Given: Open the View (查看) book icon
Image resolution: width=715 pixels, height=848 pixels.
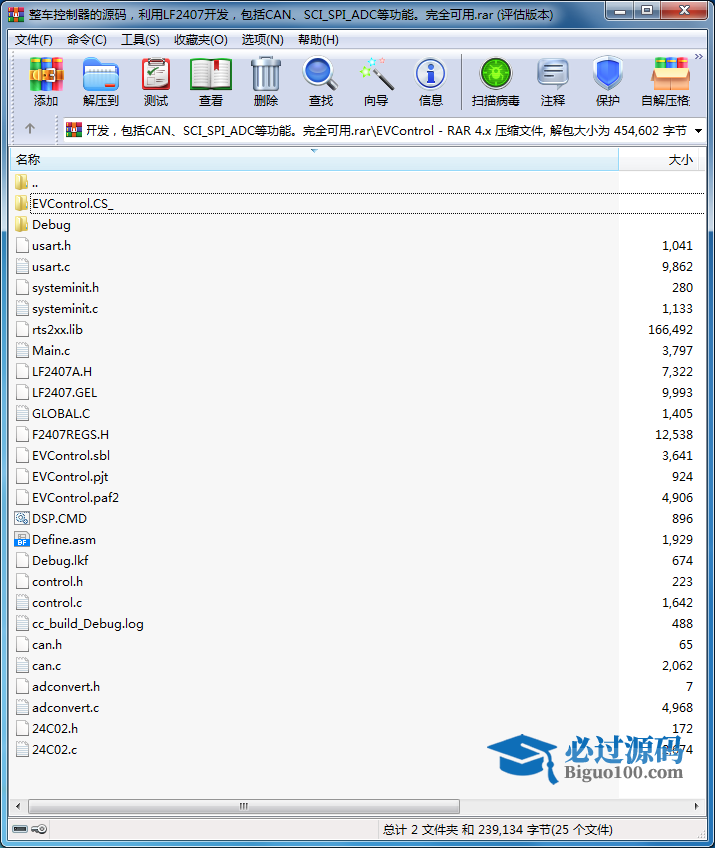Looking at the screenshot, I should click(211, 82).
